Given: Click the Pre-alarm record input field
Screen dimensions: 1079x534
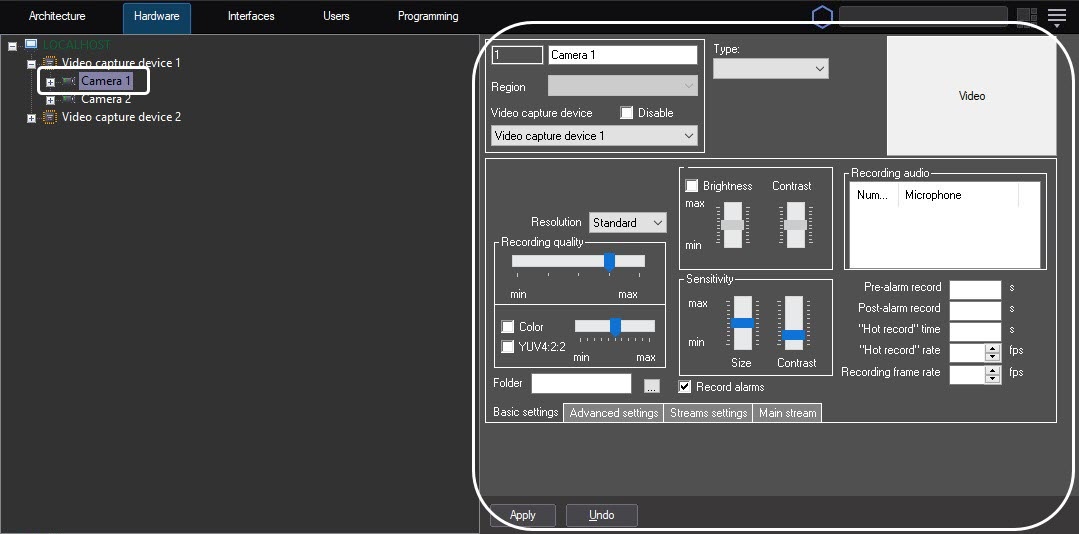Looking at the screenshot, I should 974,289.
